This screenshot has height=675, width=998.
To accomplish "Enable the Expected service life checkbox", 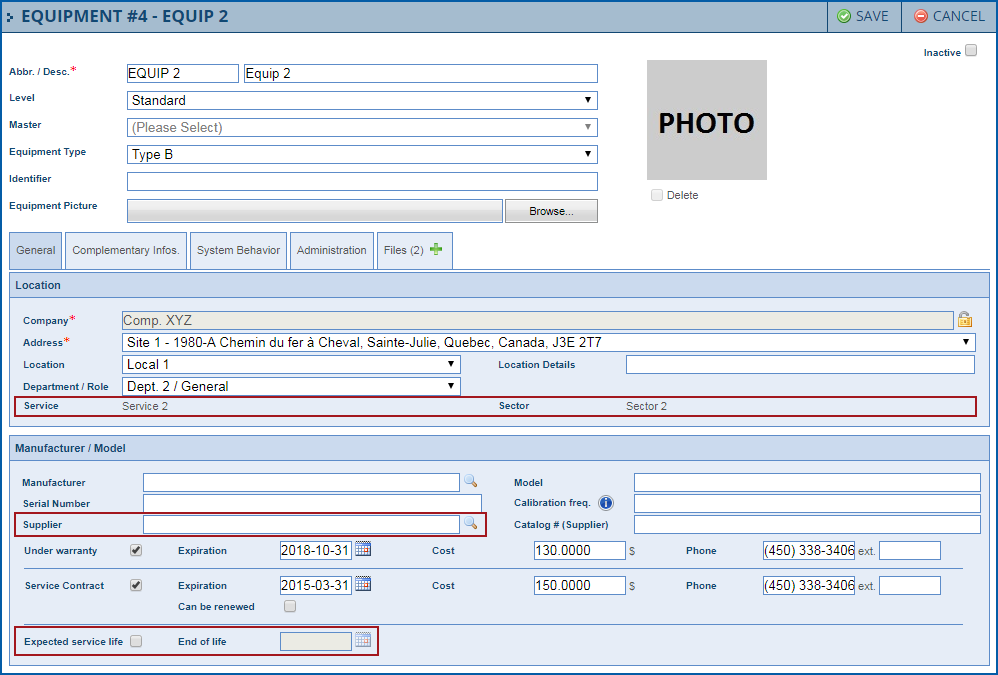I will [136, 641].
